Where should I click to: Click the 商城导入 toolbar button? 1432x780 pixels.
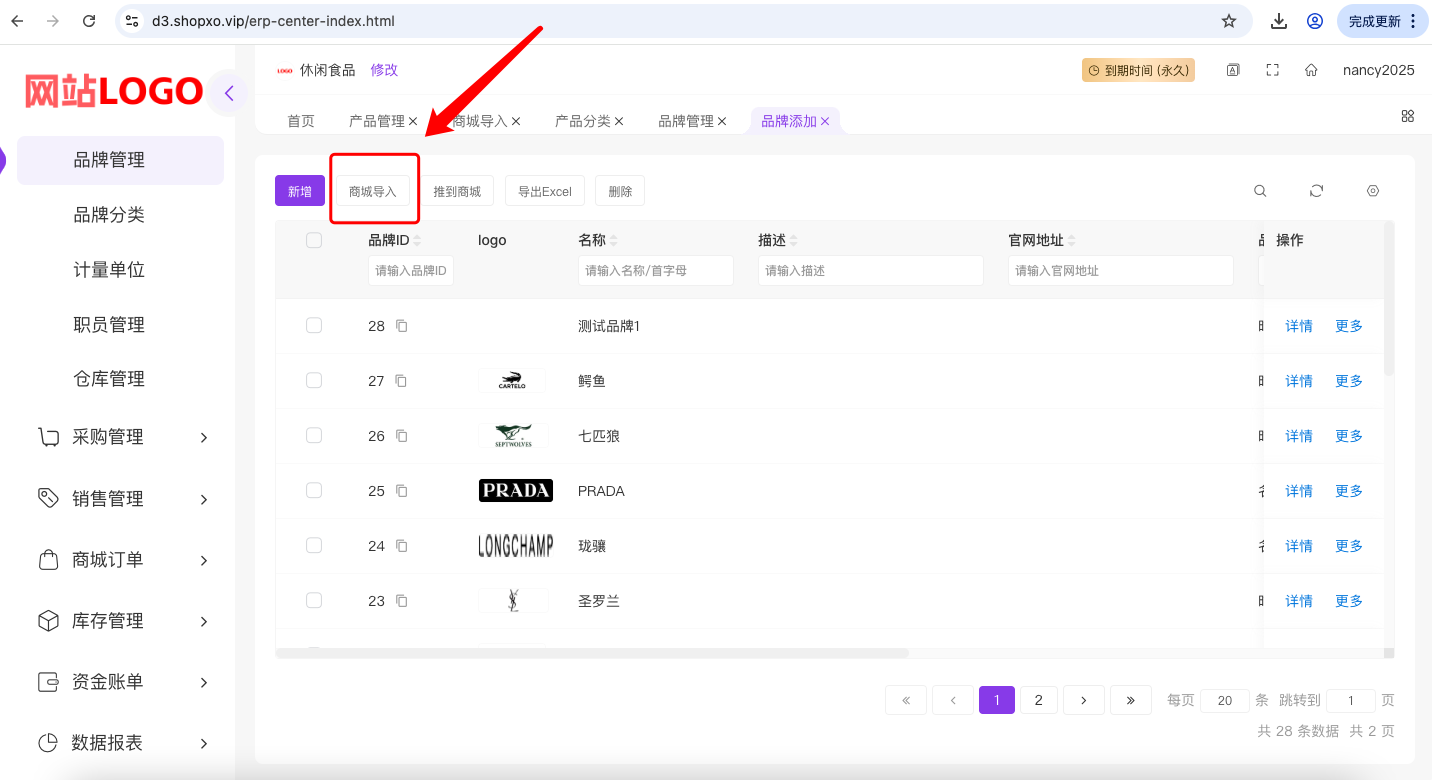click(373, 191)
